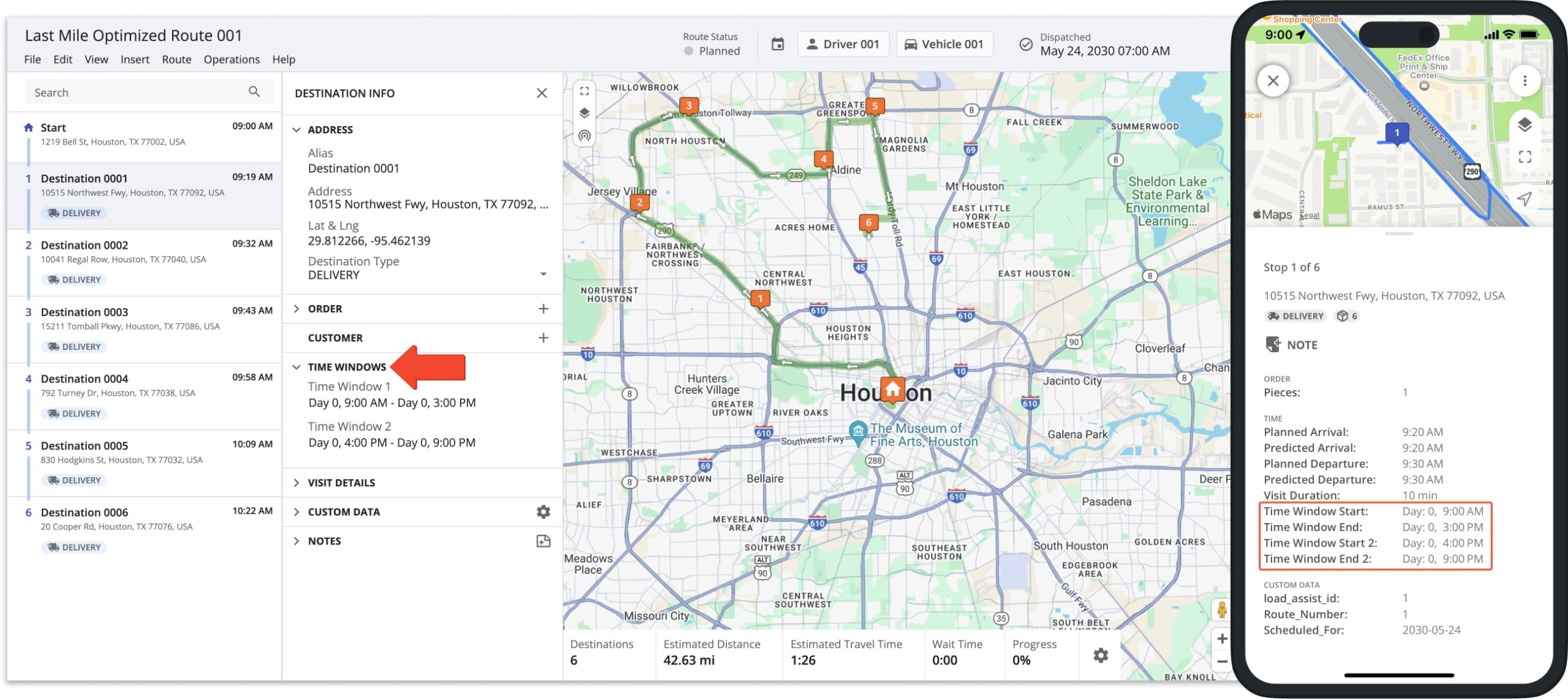Close the Destination Info panel

[541, 93]
